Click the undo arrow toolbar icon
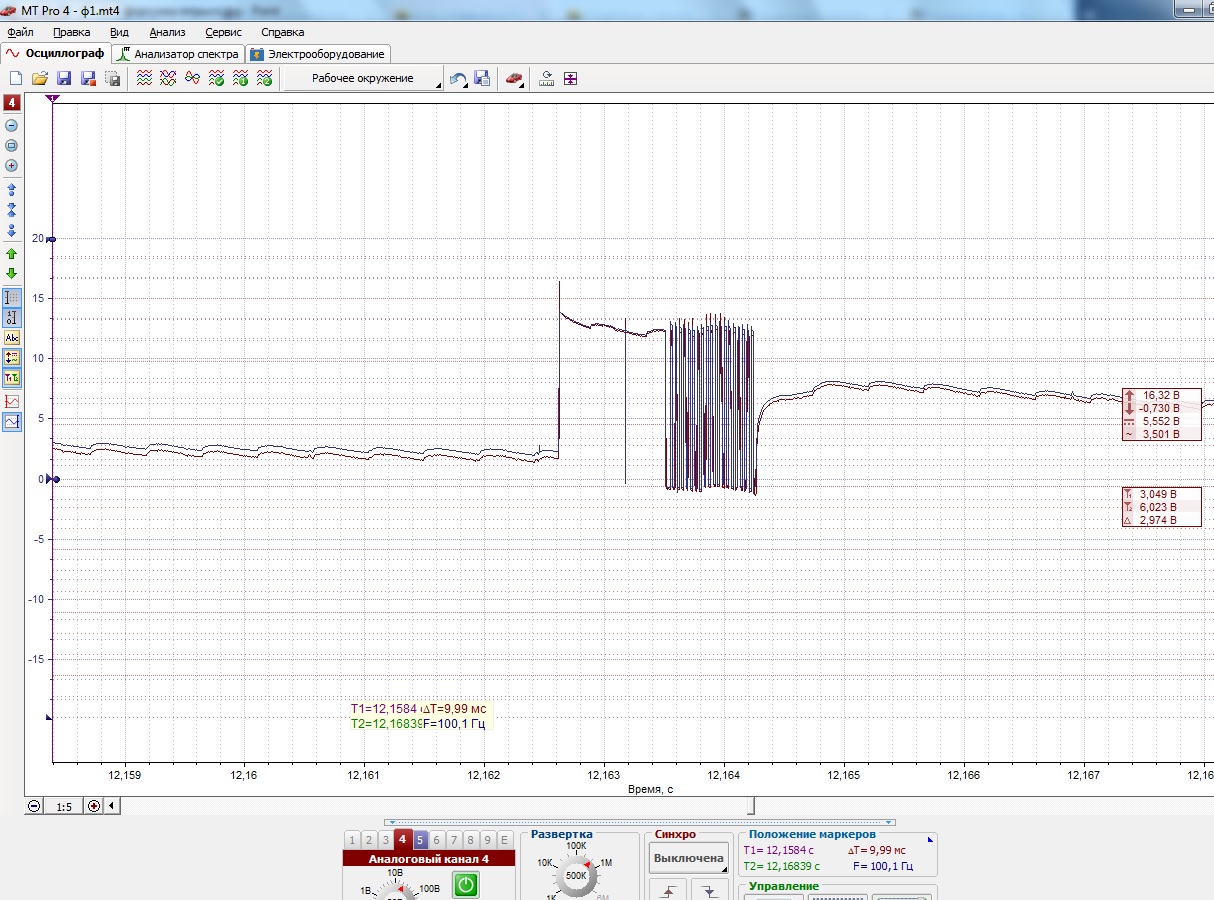The width and height of the screenshot is (1214, 900). (x=458, y=78)
